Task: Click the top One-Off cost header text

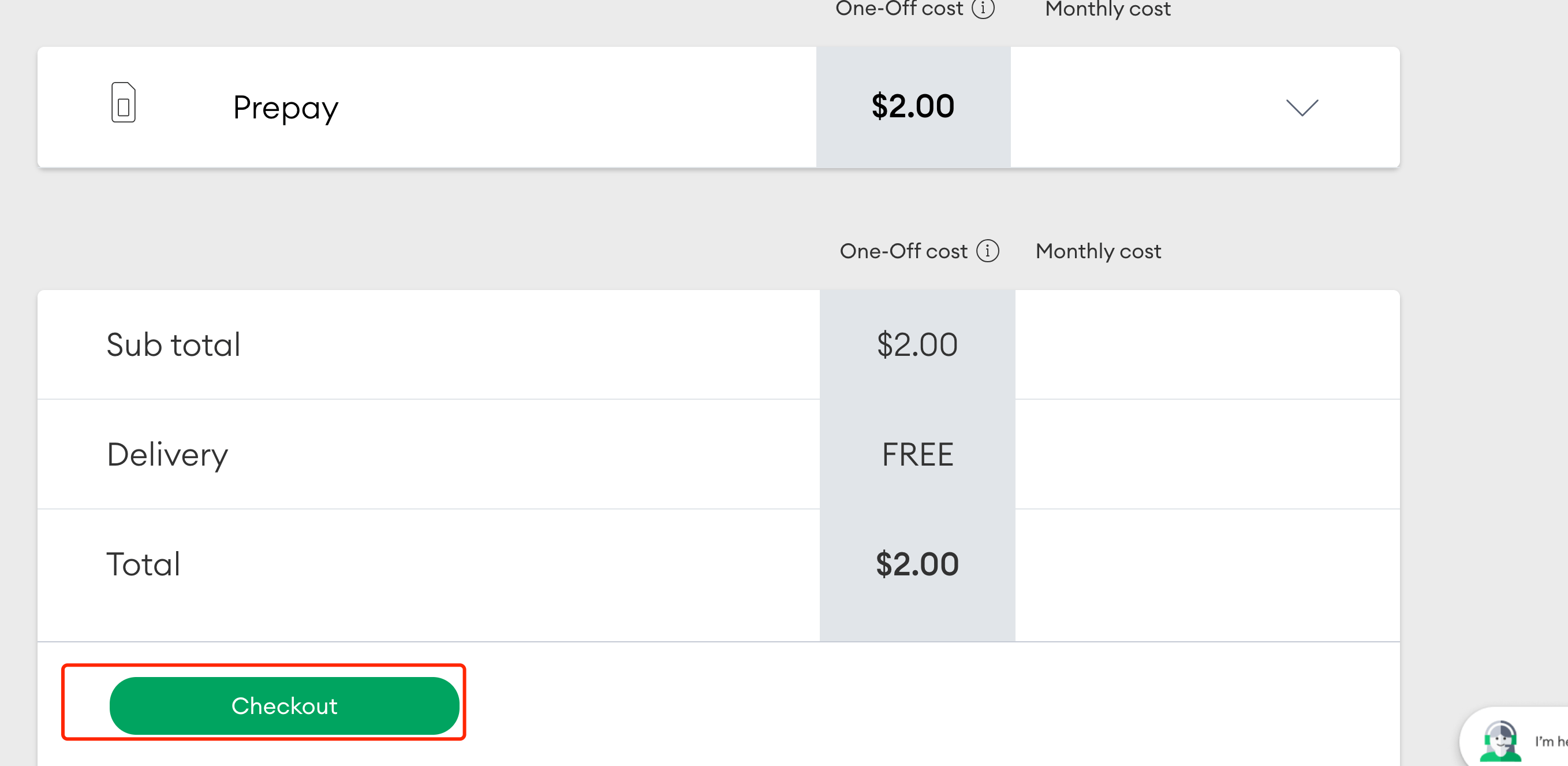Action: pos(899,9)
